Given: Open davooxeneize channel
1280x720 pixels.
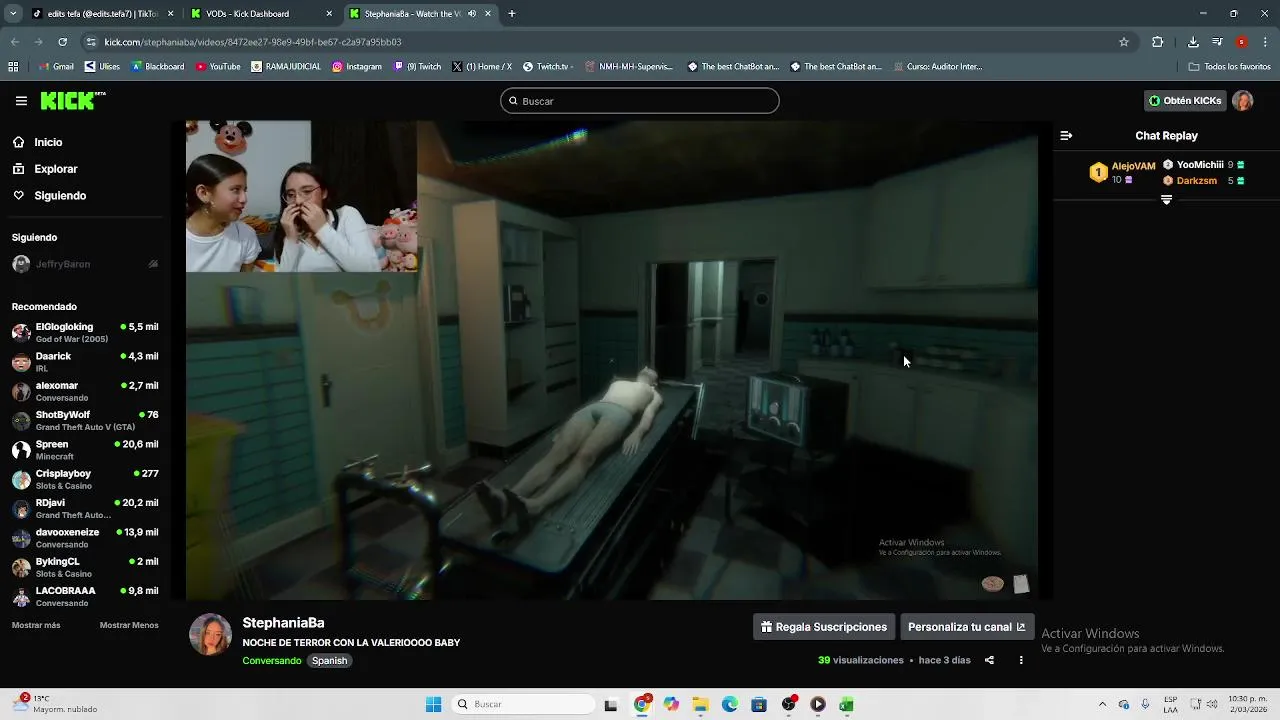Looking at the screenshot, I should pos(85,538).
